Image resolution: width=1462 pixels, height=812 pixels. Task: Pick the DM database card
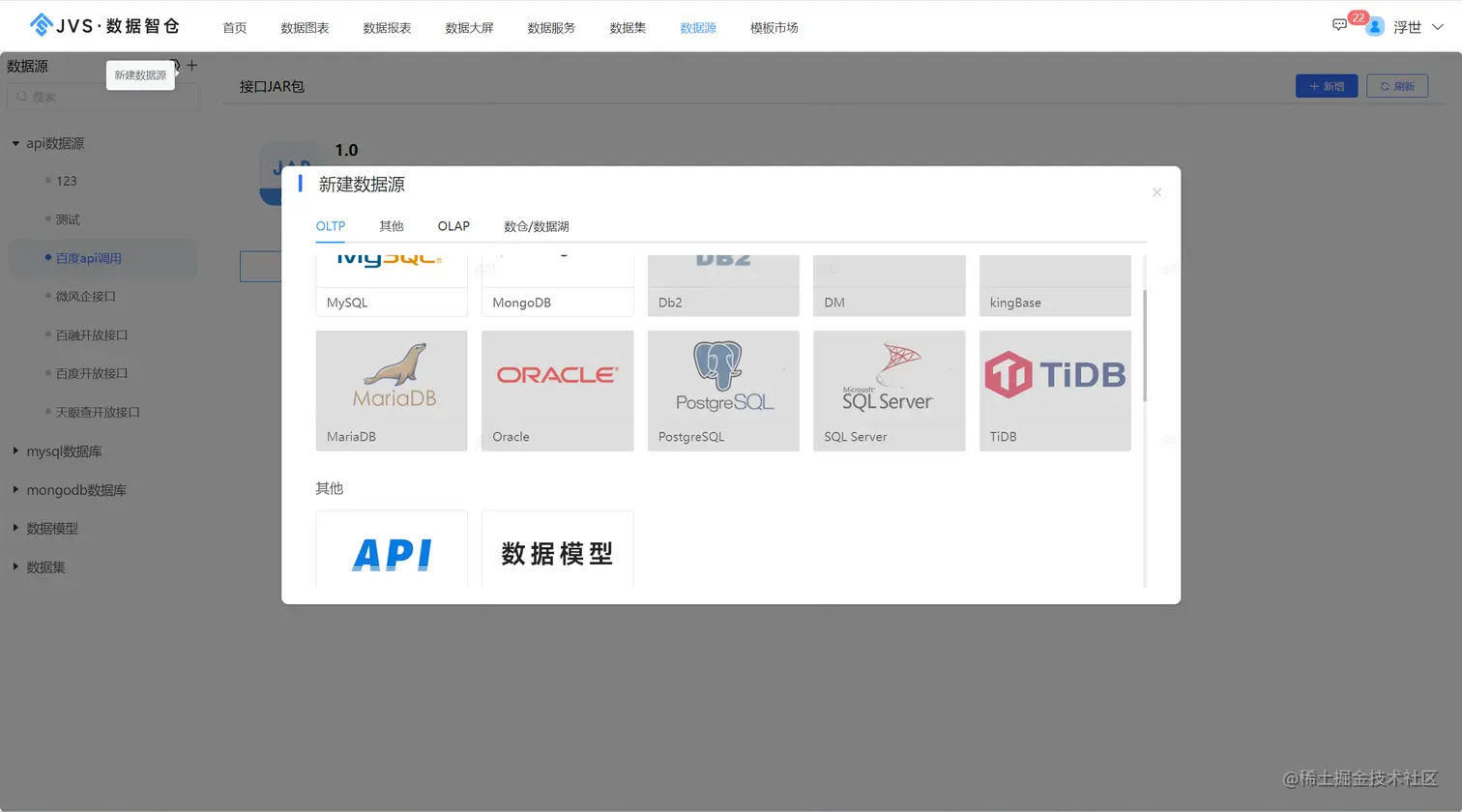(889, 285)
